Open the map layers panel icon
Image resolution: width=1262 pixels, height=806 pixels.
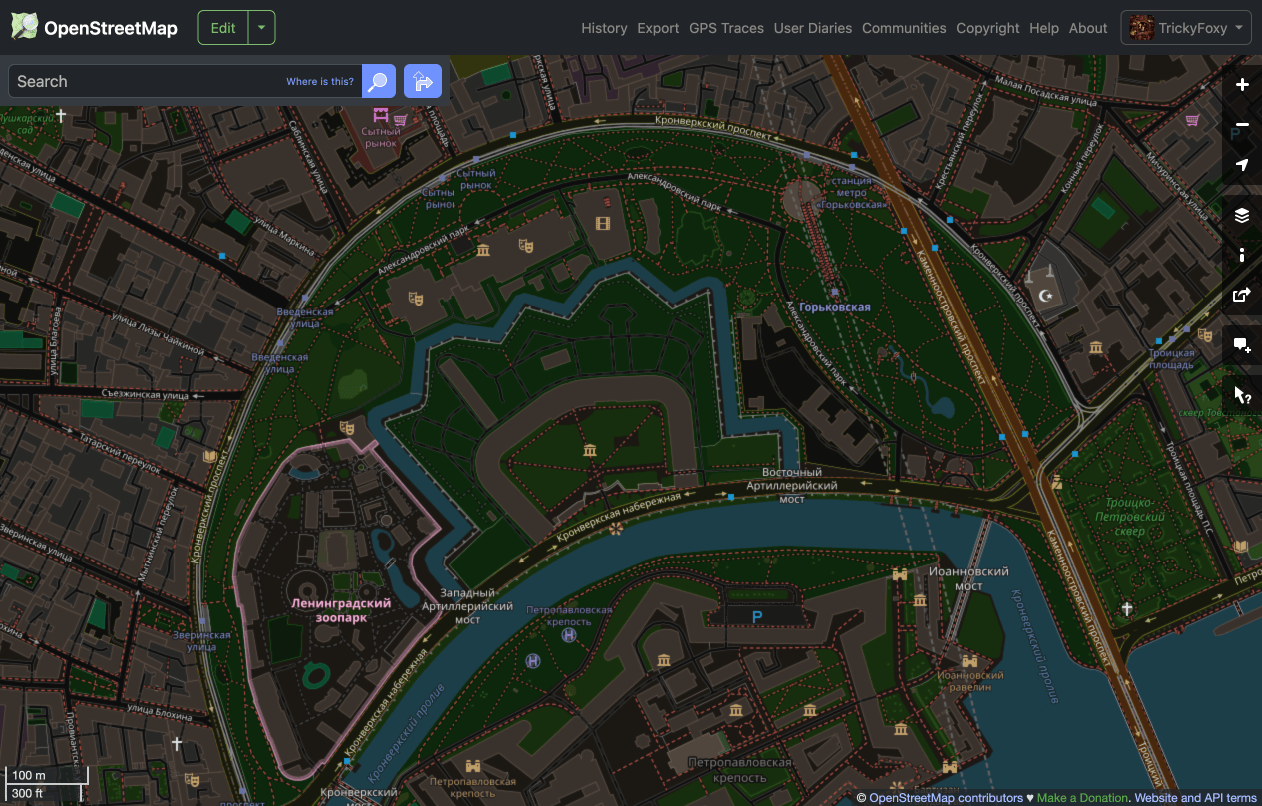(1242, 215)
